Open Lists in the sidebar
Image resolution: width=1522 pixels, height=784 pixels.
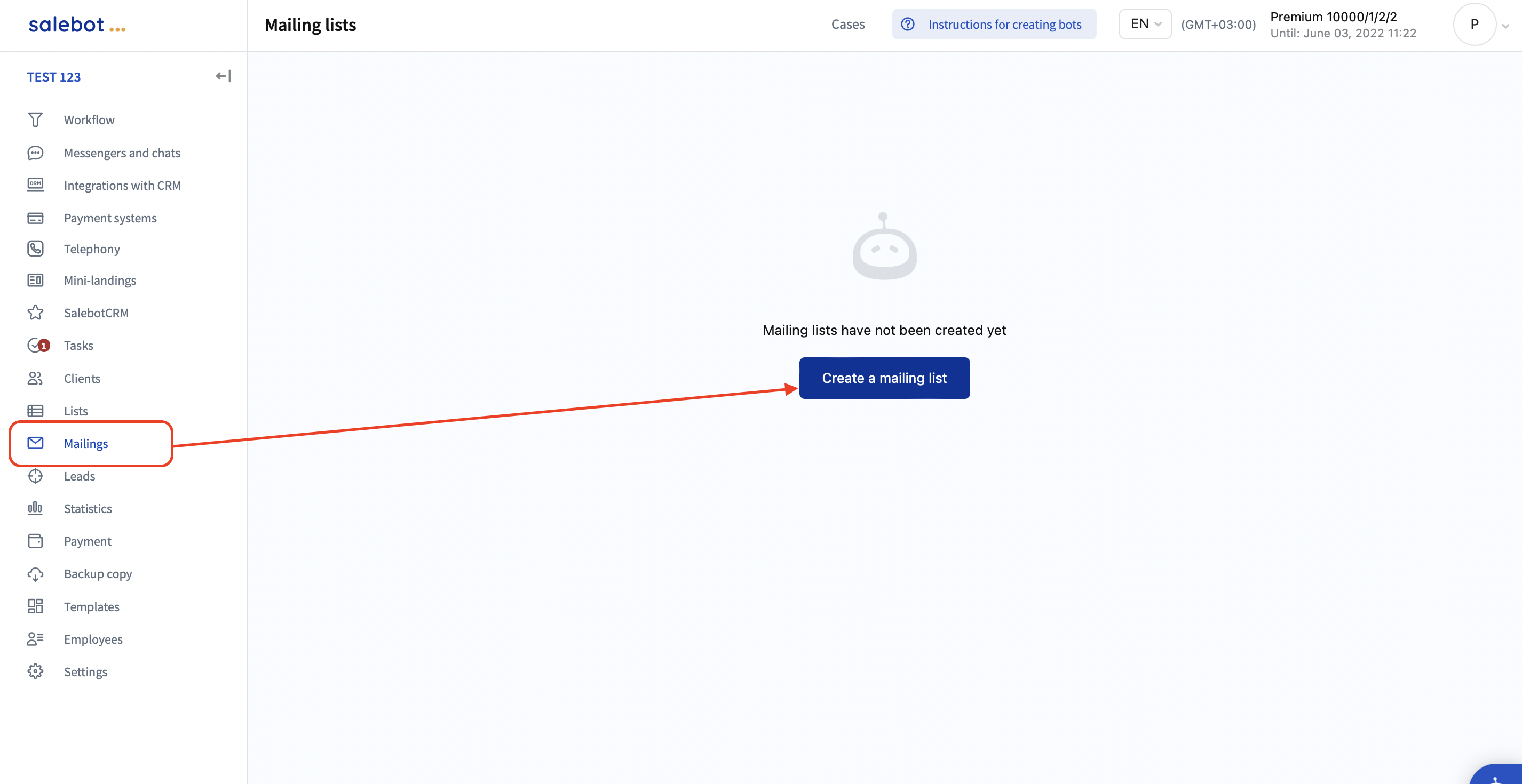[x=76, y=411]
